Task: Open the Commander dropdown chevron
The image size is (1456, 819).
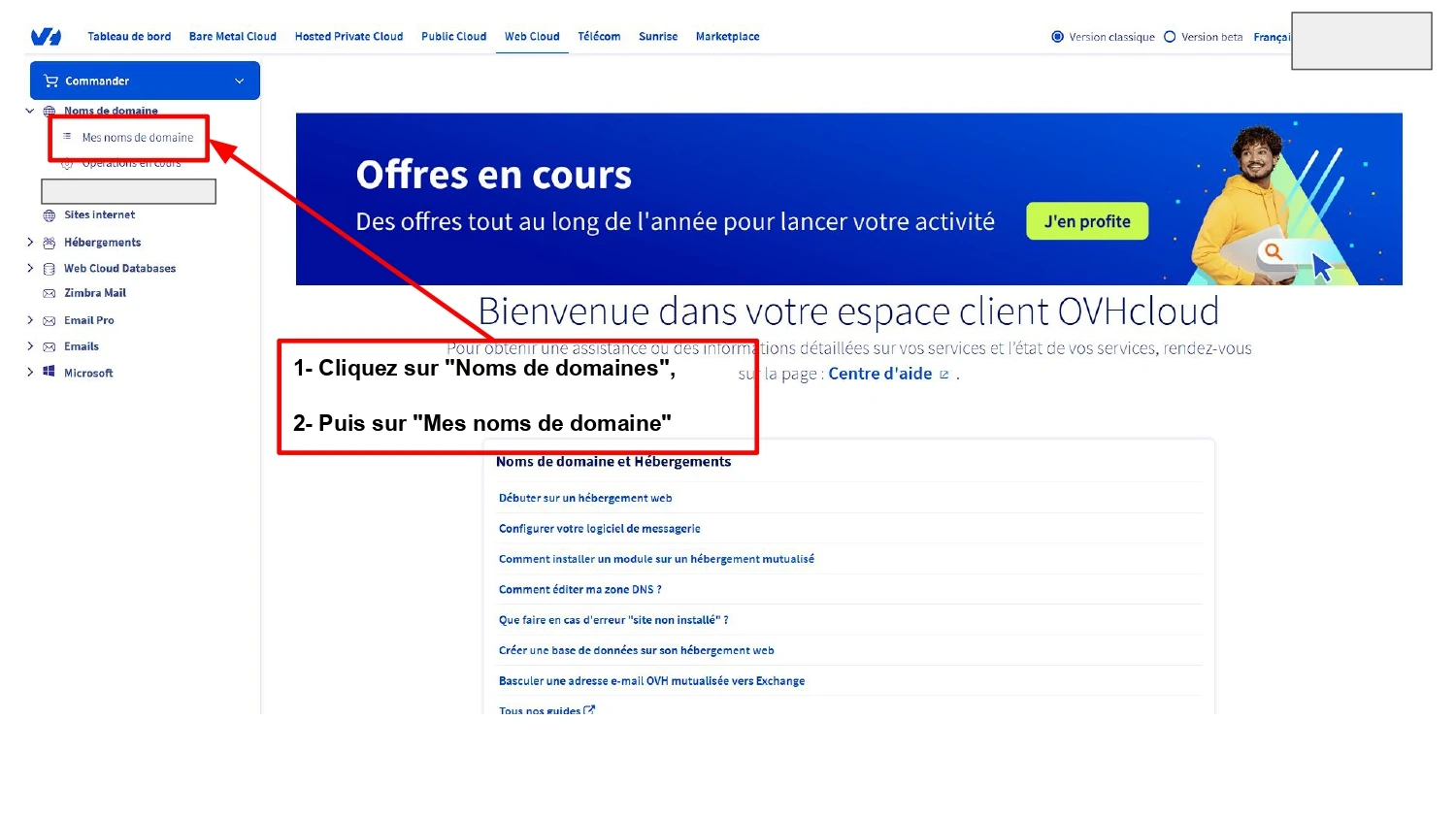Action: 239,81
